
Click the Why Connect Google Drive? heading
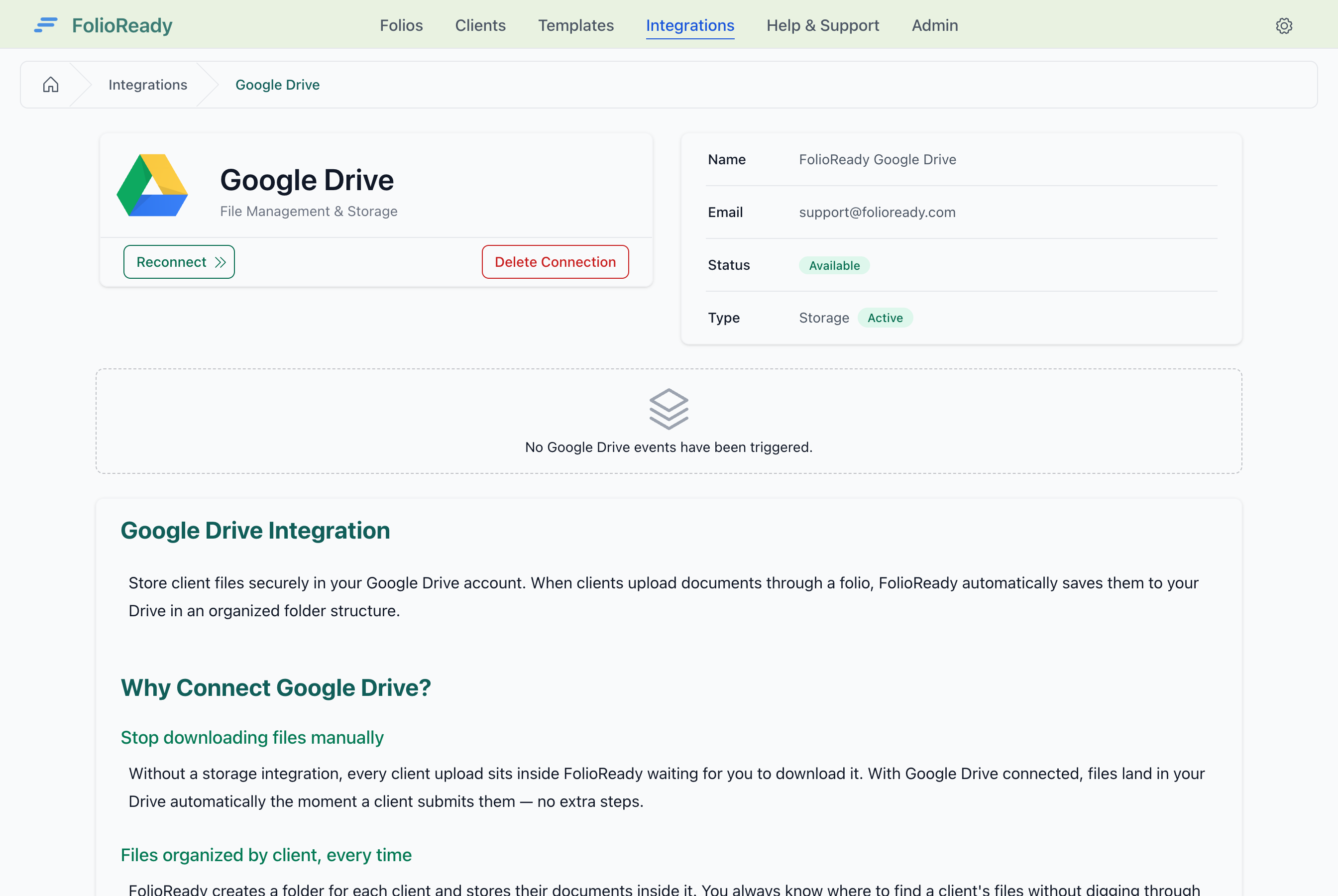pyautogui.click(x=275, y=688)
